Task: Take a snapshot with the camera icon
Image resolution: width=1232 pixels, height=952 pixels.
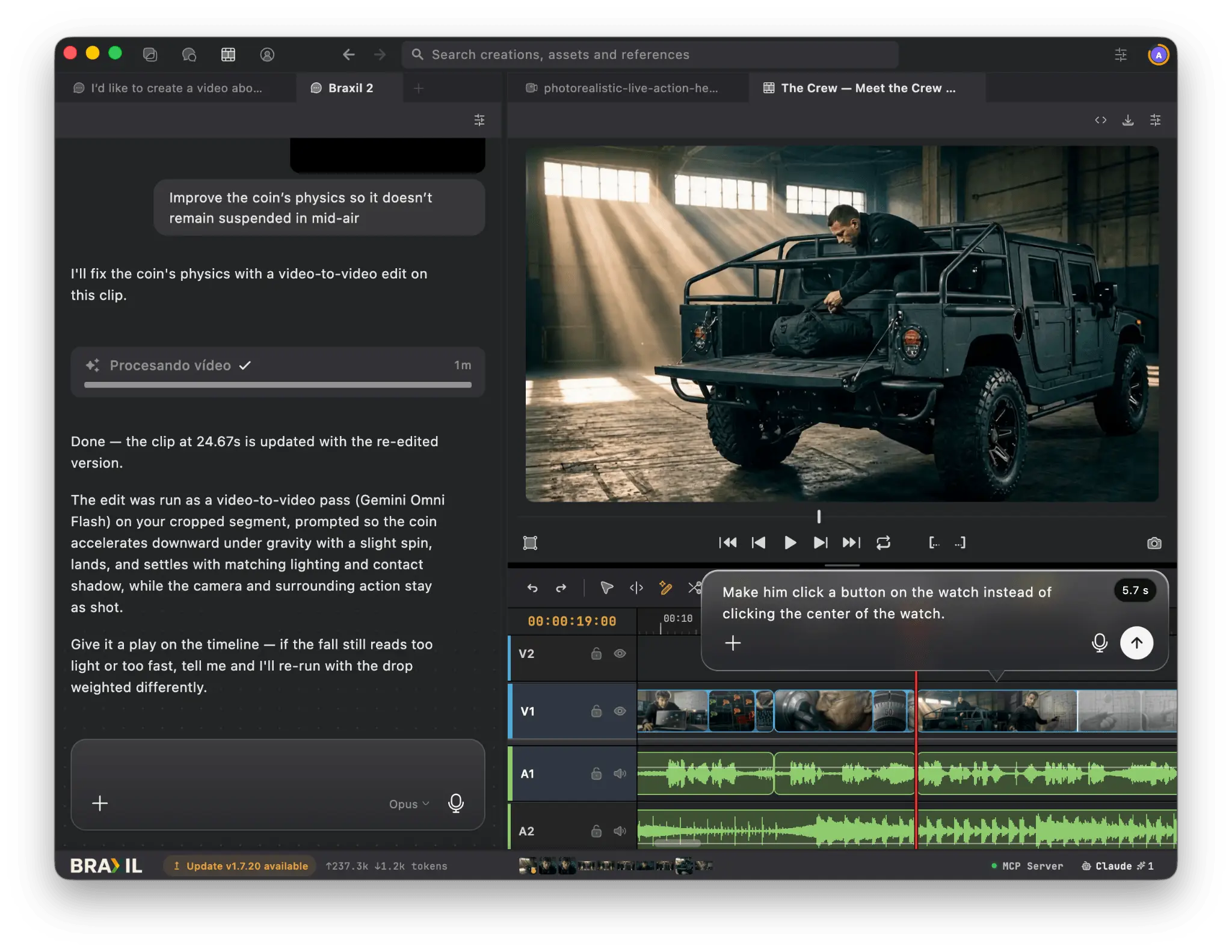Action: 1154,543
